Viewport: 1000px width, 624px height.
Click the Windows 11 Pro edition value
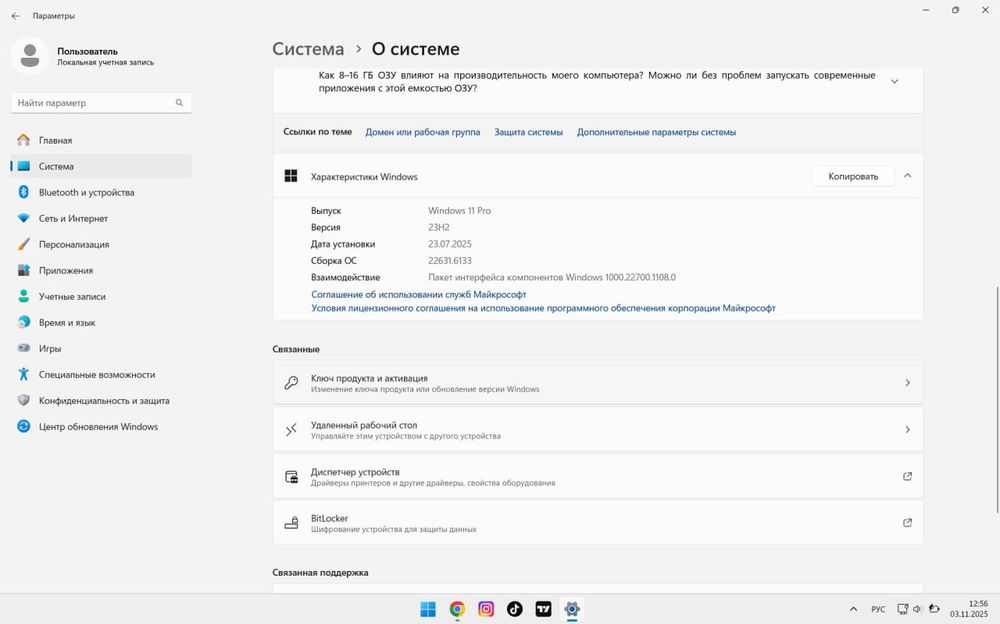(x=459, y=211)
